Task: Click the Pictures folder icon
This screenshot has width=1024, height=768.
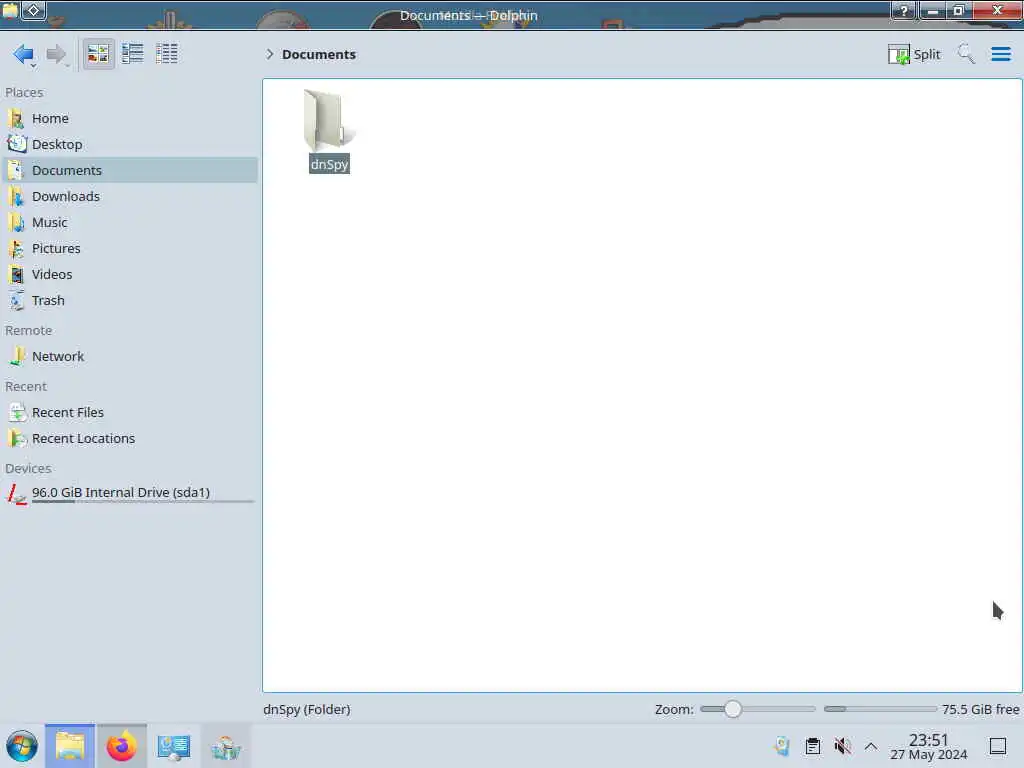Action: coord(16,249)
